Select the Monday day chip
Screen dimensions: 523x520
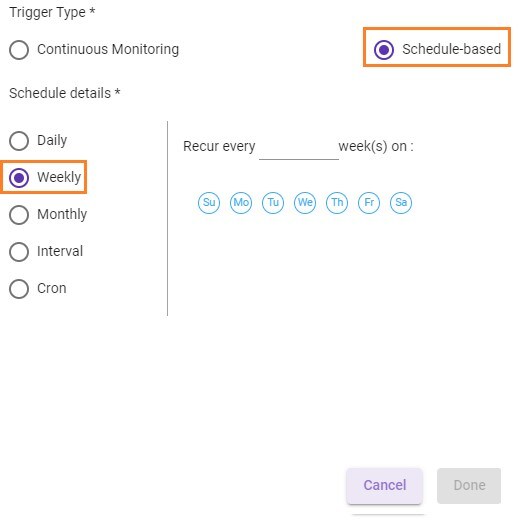(241, 202)
